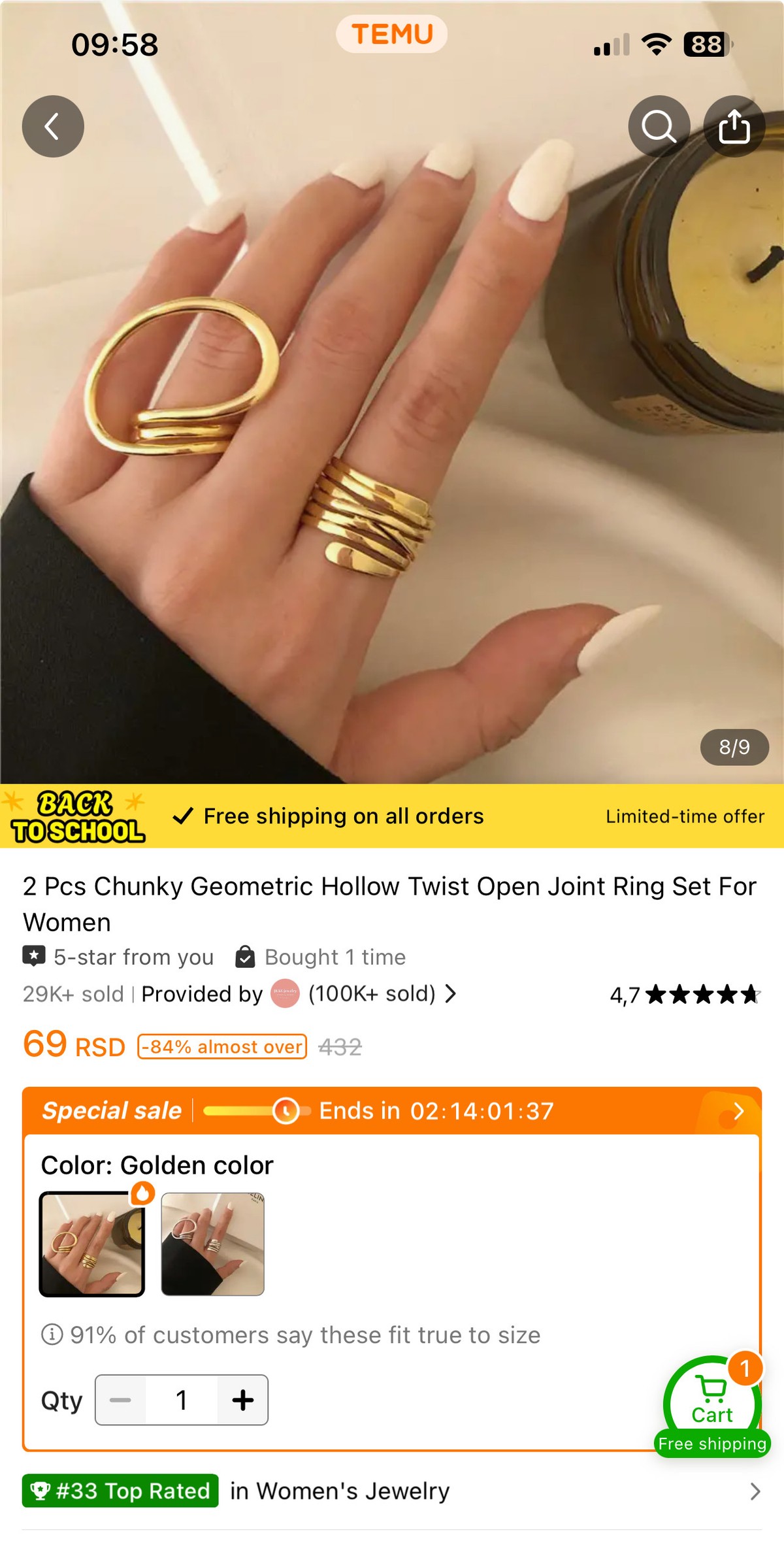784x1541 pixels.
Task: Open the floating Cart button
Action: tap(712, 1406)
